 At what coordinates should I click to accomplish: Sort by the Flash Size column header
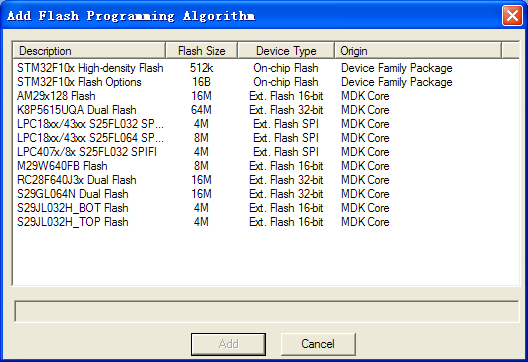point(201,51)
